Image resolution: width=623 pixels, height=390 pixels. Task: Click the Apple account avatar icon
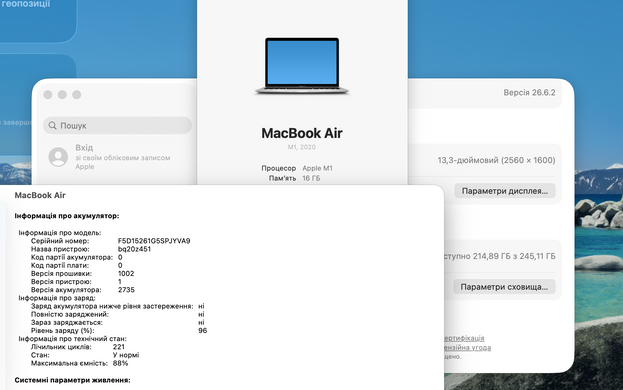(58, 157)
